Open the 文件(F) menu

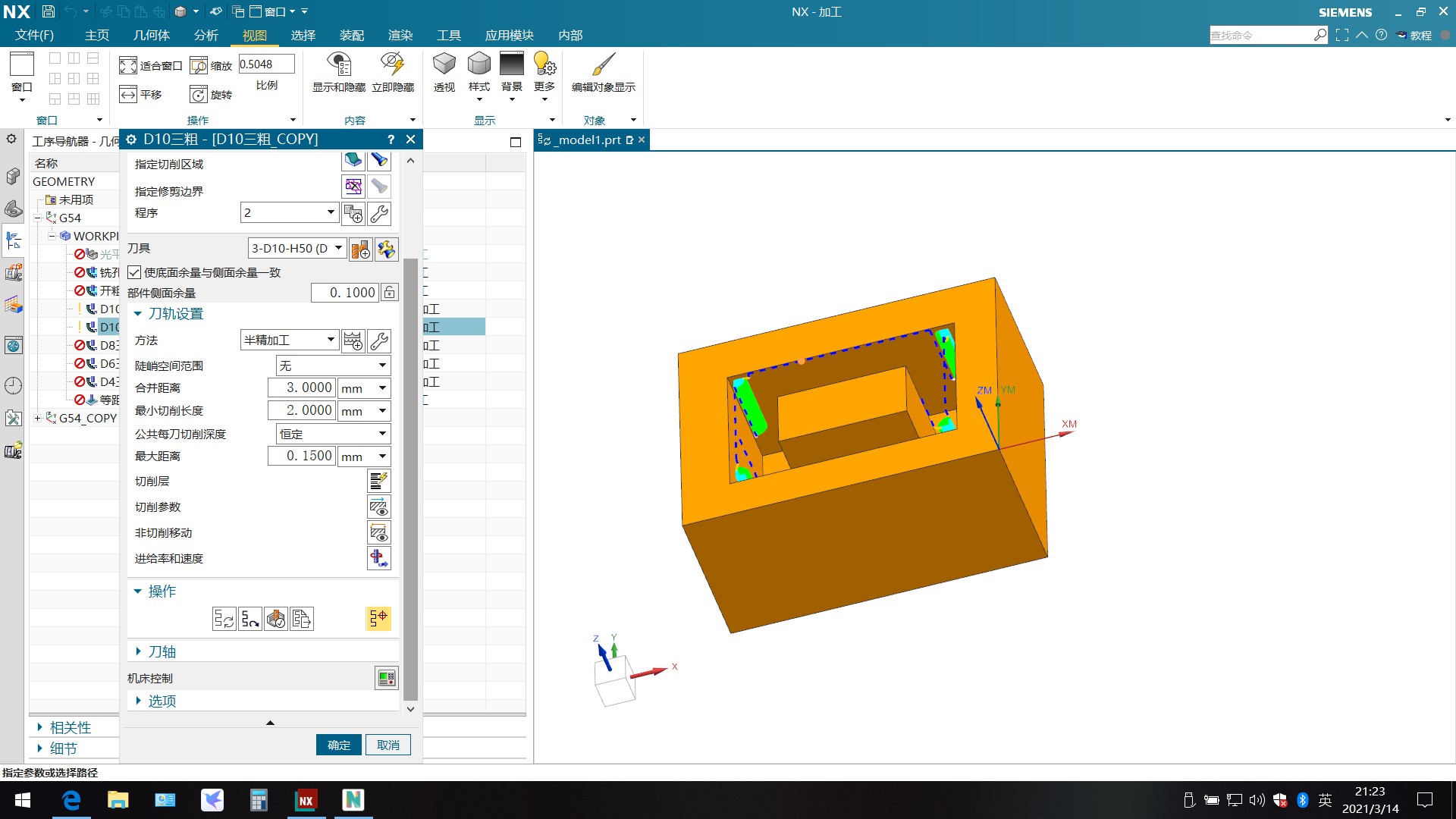34,35
